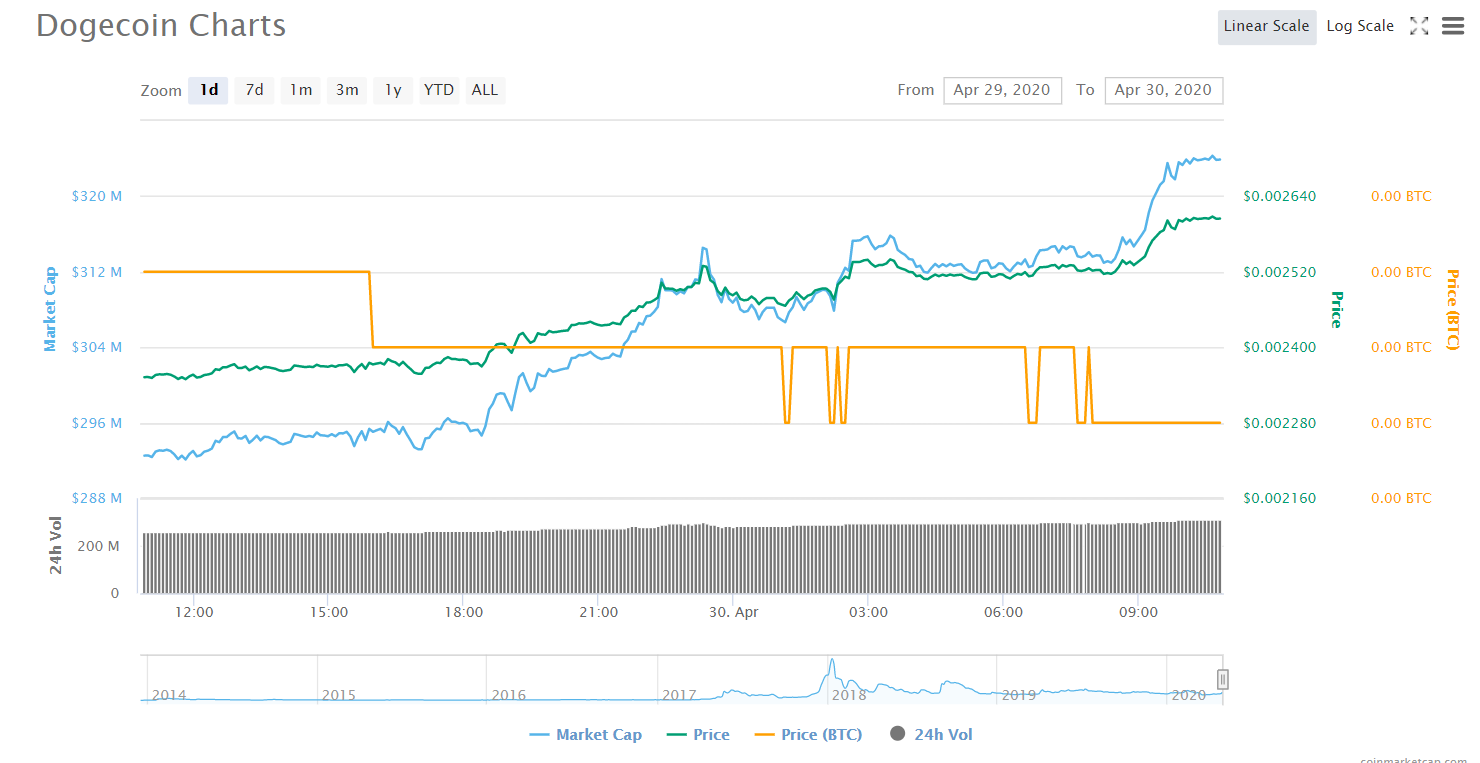This screenshot has height=763, width=1480.
Task: Toggle 24h Vol series in legend
Action: 930,735
